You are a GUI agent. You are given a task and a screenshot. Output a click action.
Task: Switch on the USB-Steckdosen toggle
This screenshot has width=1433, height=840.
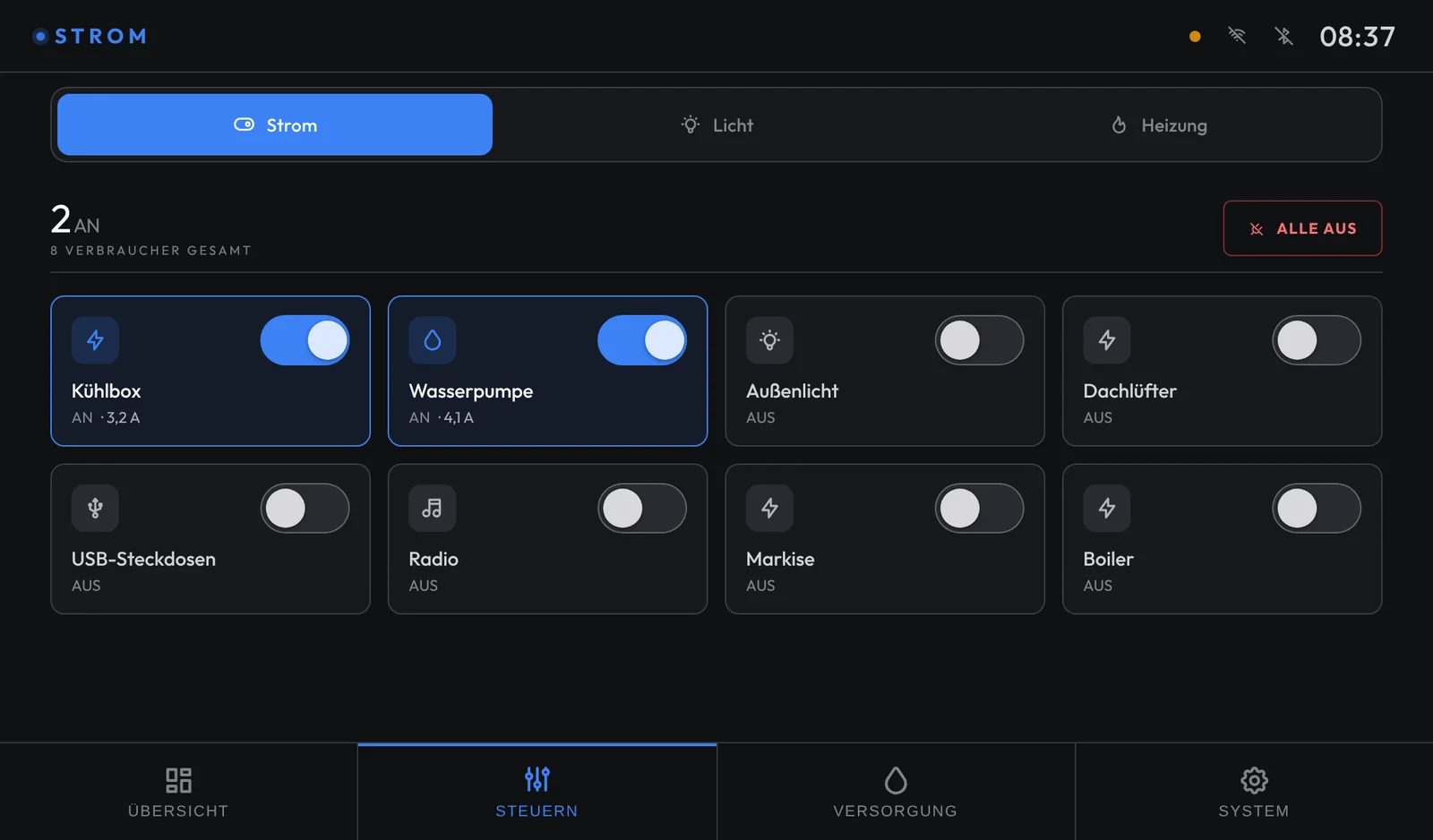coord(305,508)
